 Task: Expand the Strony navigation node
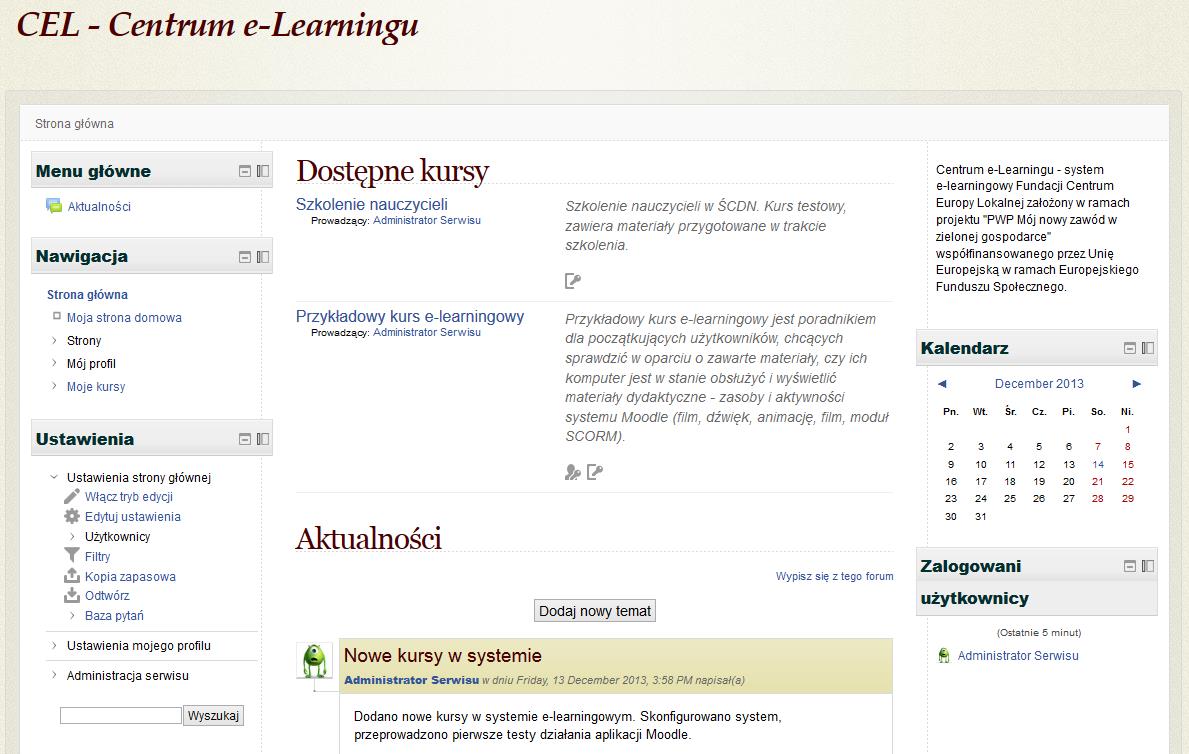point(55,341)
